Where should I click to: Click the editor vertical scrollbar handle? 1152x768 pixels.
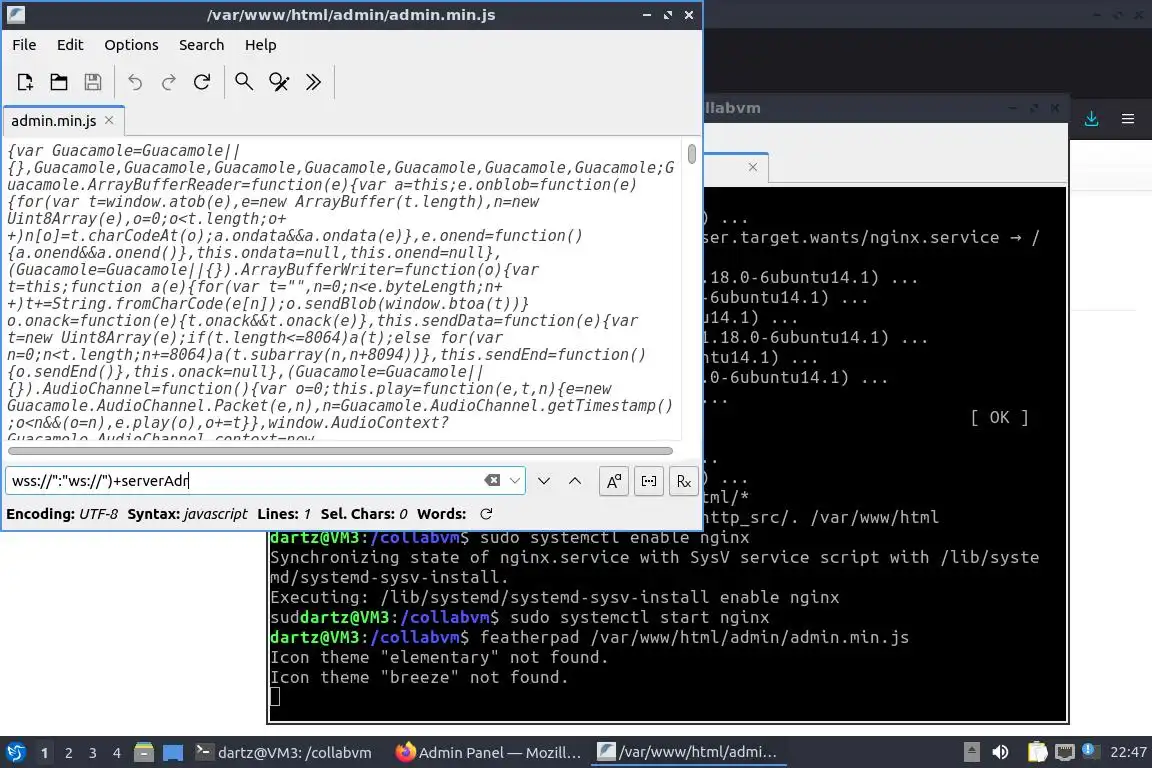pyautogui.click(x=691, y=154)
